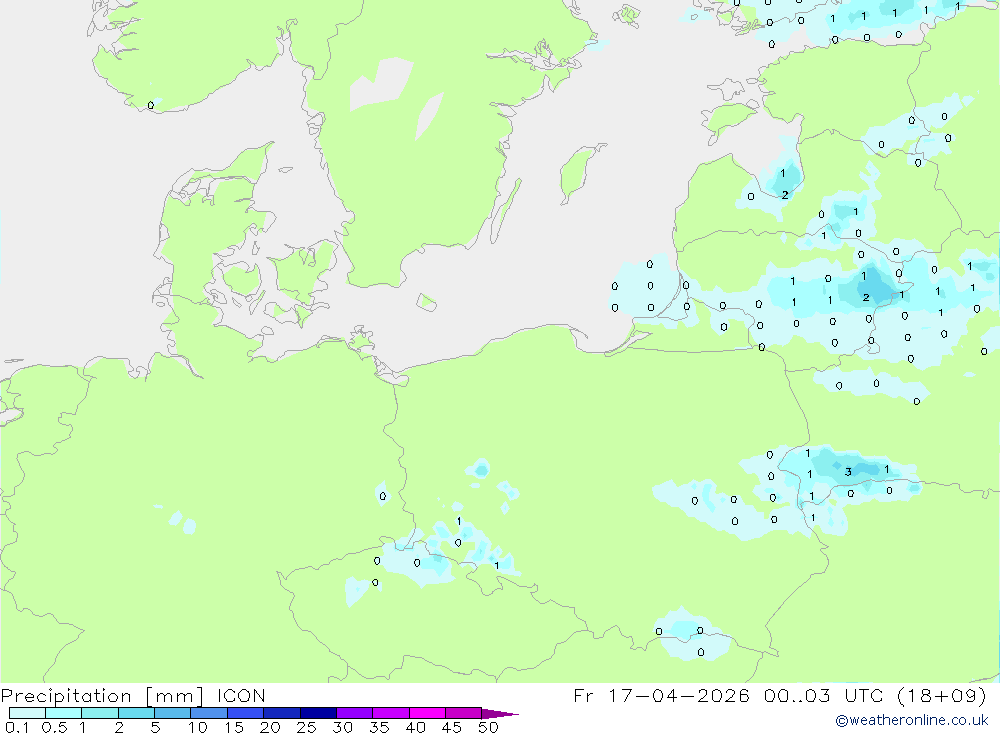Click the '3' precipitation value on map
This screenshot has width=1000, height=733.
point(848,472)
